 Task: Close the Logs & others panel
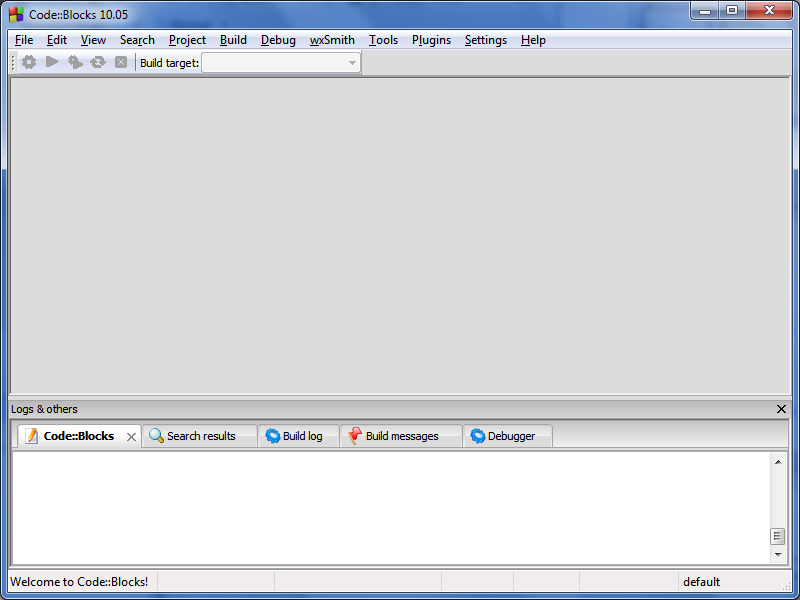point(781,409)
